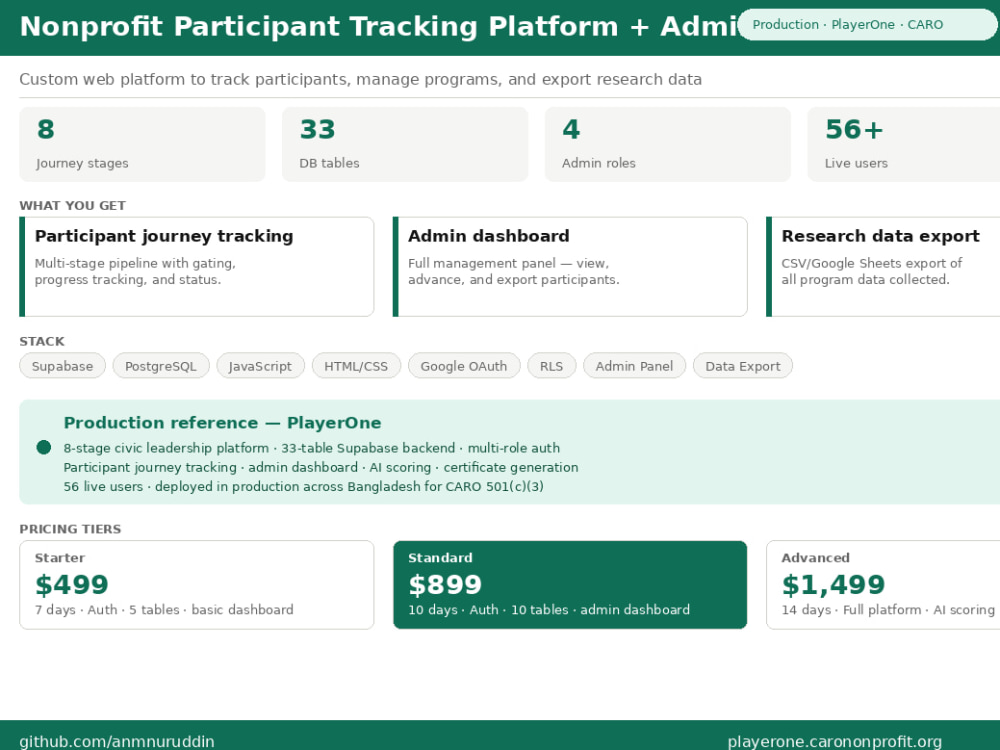Open the github.com/anmnuruddin footer link
The width and height of the screenshot is (1000, 750).
coord(117,742)
